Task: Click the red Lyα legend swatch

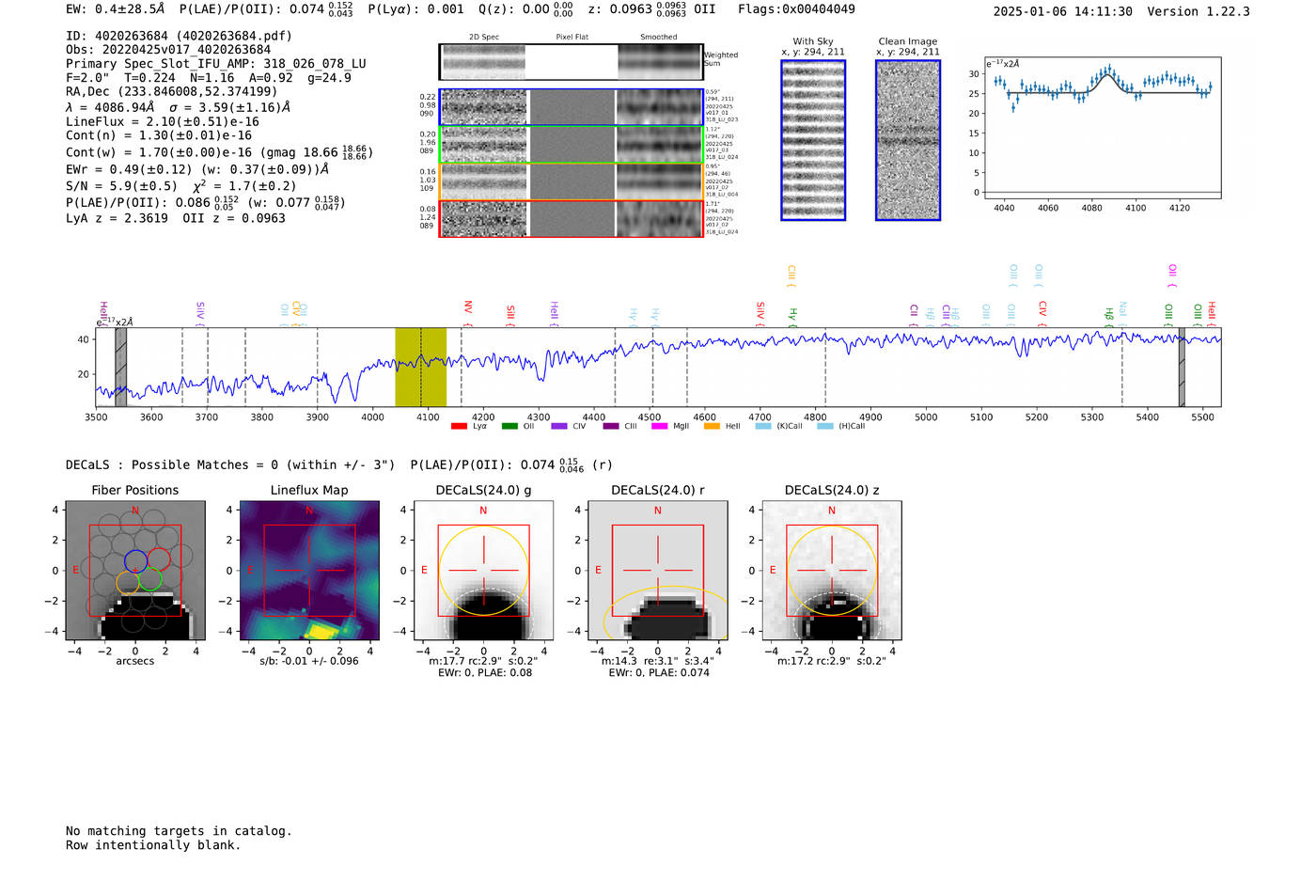Action: click(x=459, y=427)
